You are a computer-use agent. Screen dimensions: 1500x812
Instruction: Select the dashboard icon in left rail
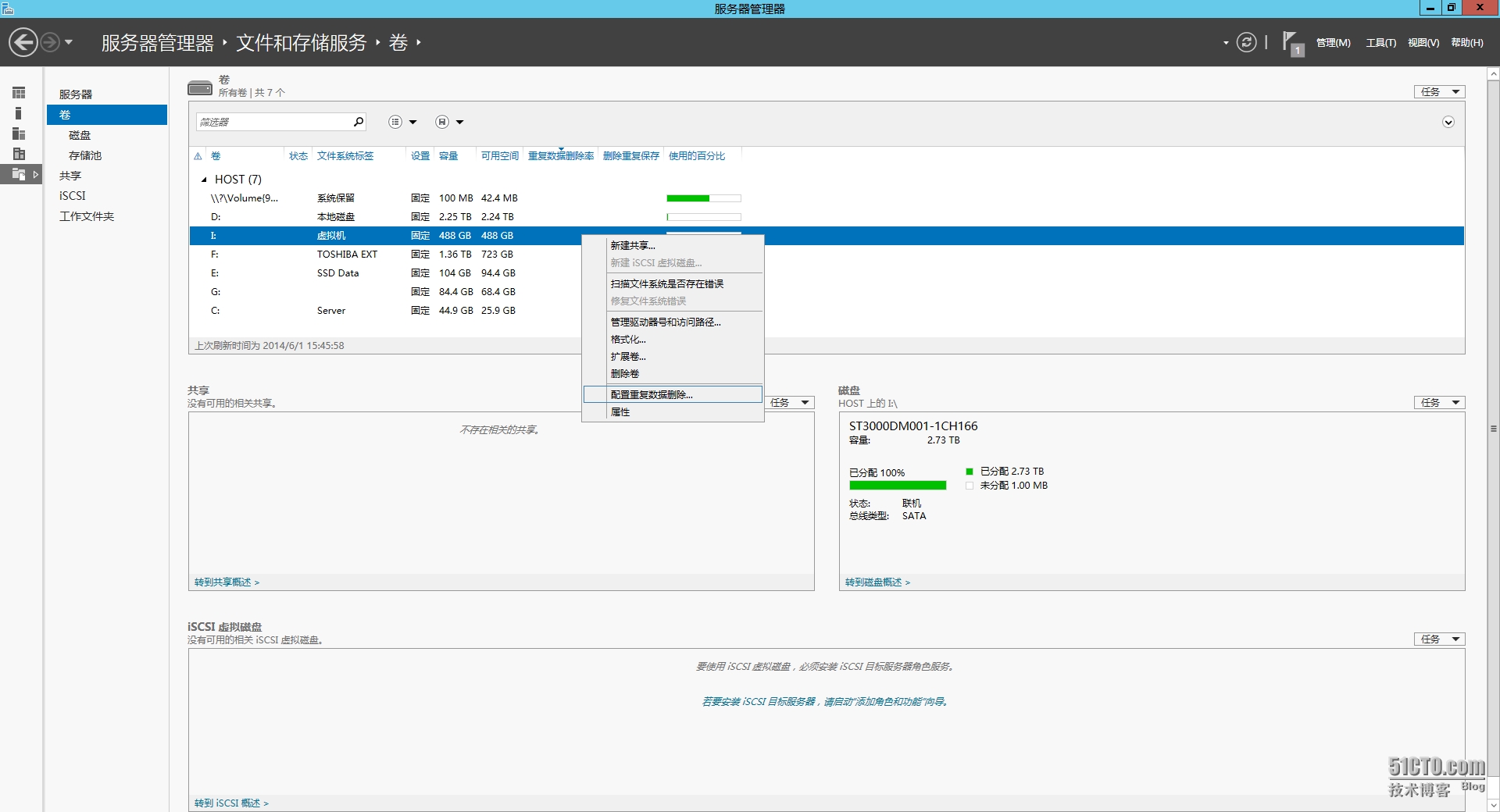tap(19, 93)
